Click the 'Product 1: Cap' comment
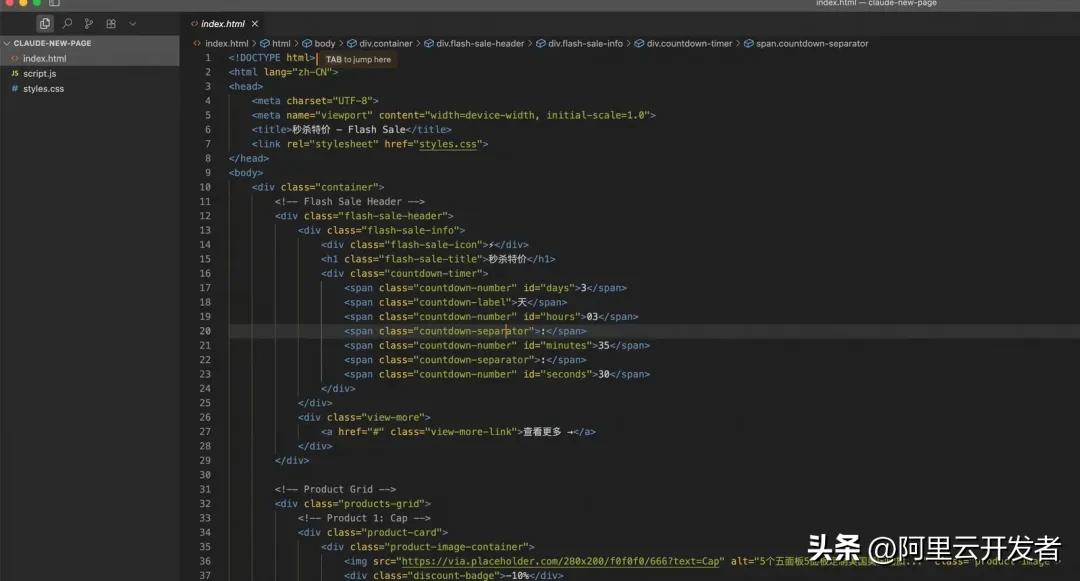This screenshot has height=581, width=1080. coord(364,518)
